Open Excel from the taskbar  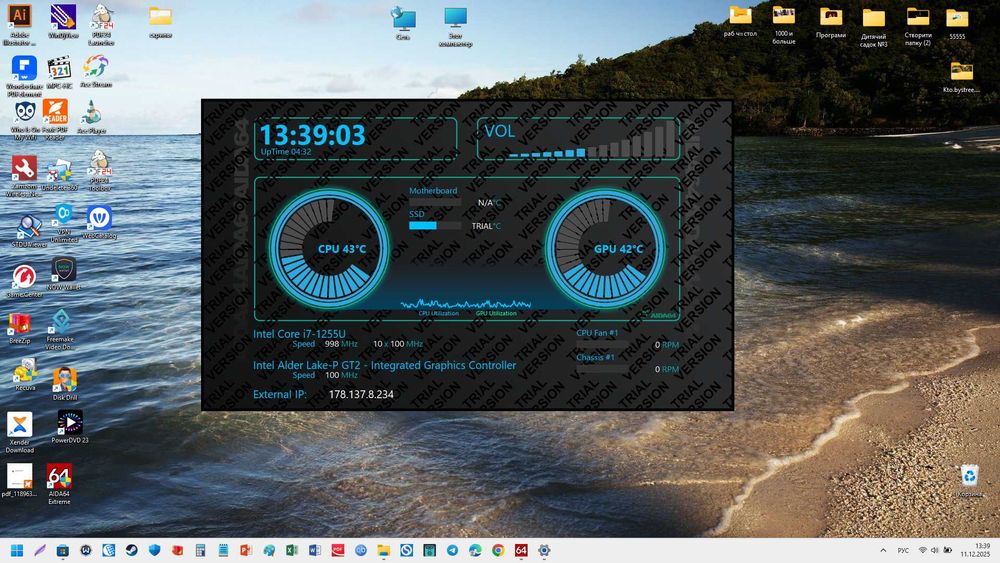click(x=292, y=550)
